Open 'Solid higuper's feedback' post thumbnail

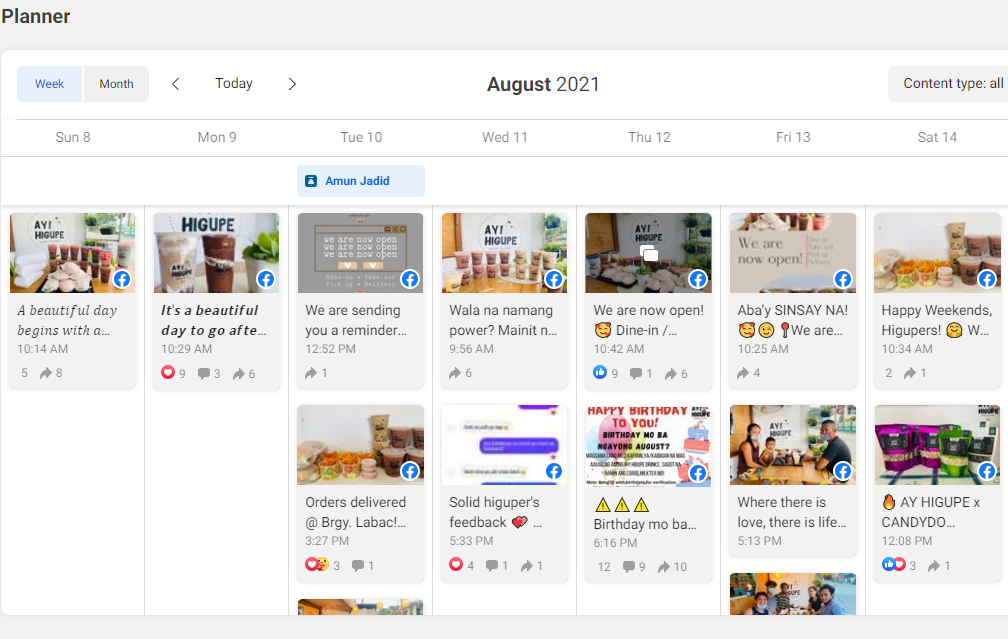click(x=505, y=445)
